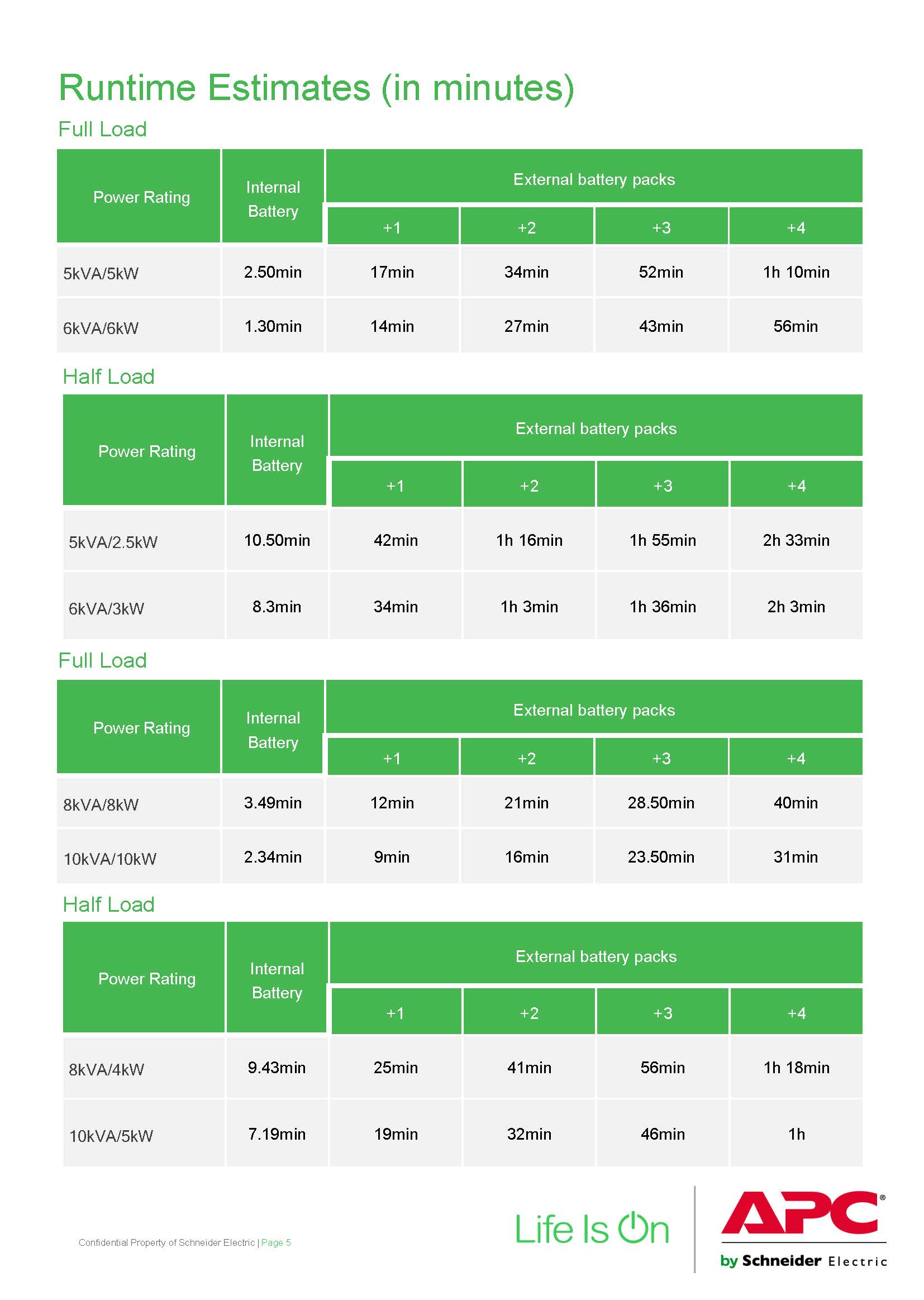Click the 2h 33min runtime cell

point(796,540)
